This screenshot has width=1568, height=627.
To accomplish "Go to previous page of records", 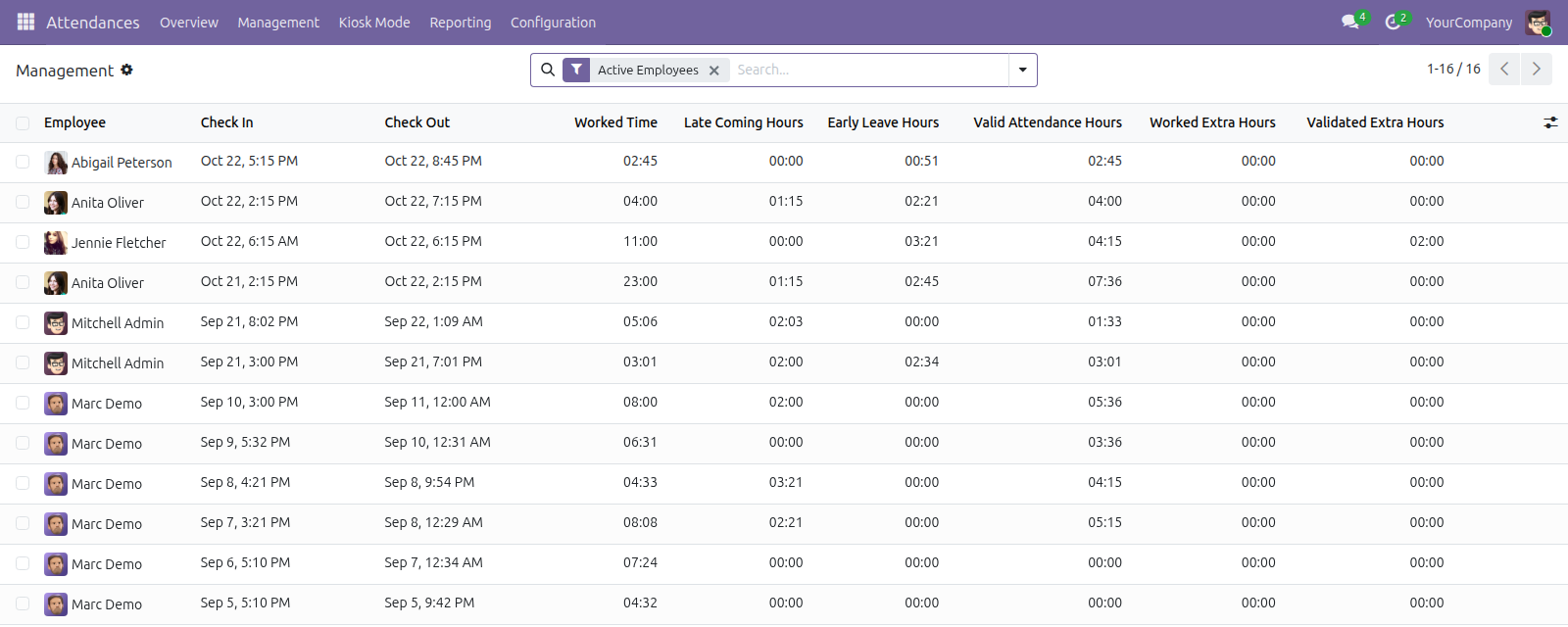I will click(x=1504, y=69).
